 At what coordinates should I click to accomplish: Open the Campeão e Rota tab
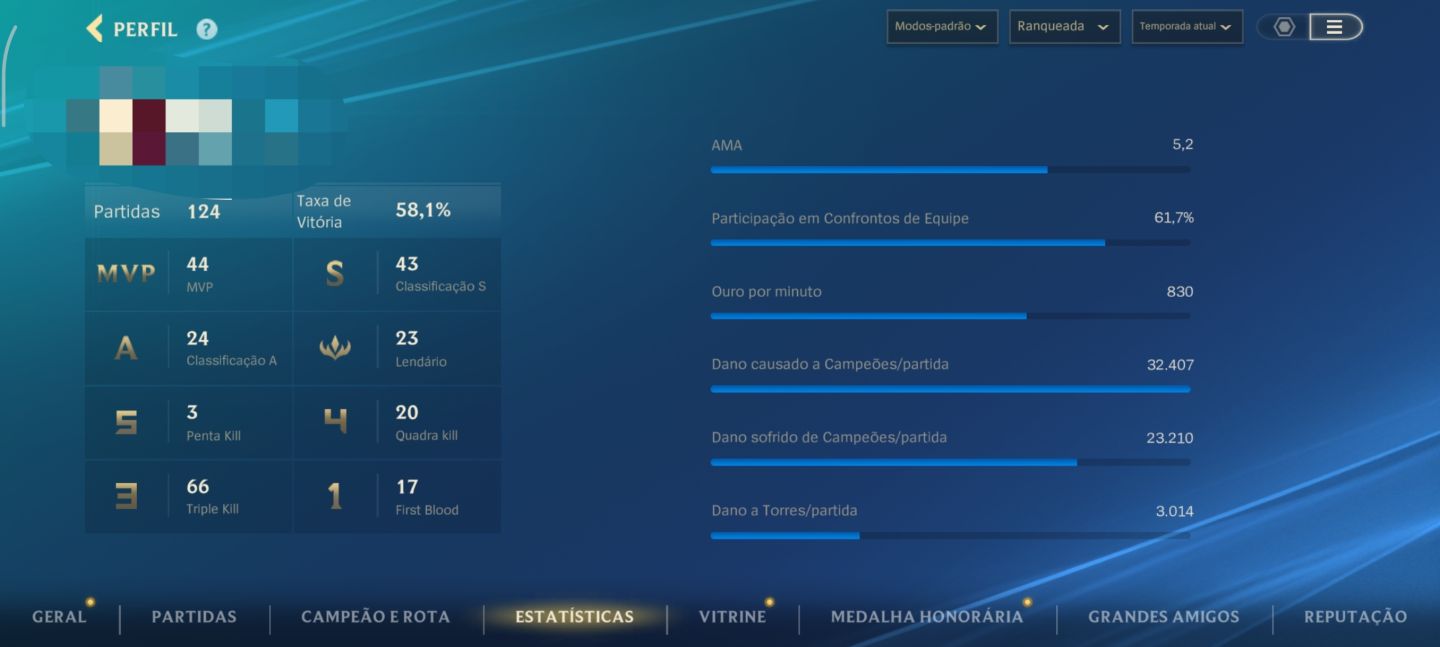pyautogui.click(x=375, y=617)
